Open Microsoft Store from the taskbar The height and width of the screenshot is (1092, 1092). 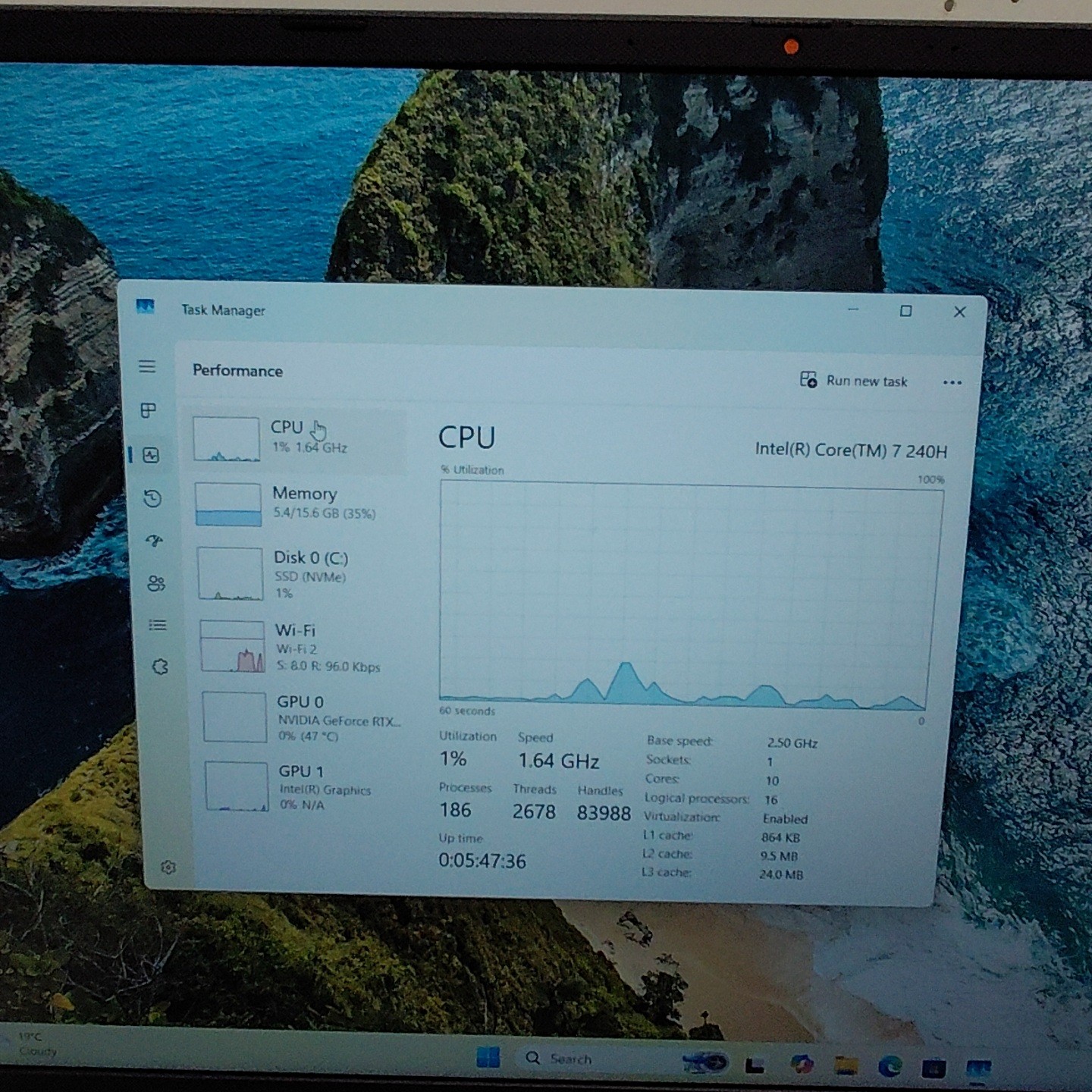pos(934,1068)
